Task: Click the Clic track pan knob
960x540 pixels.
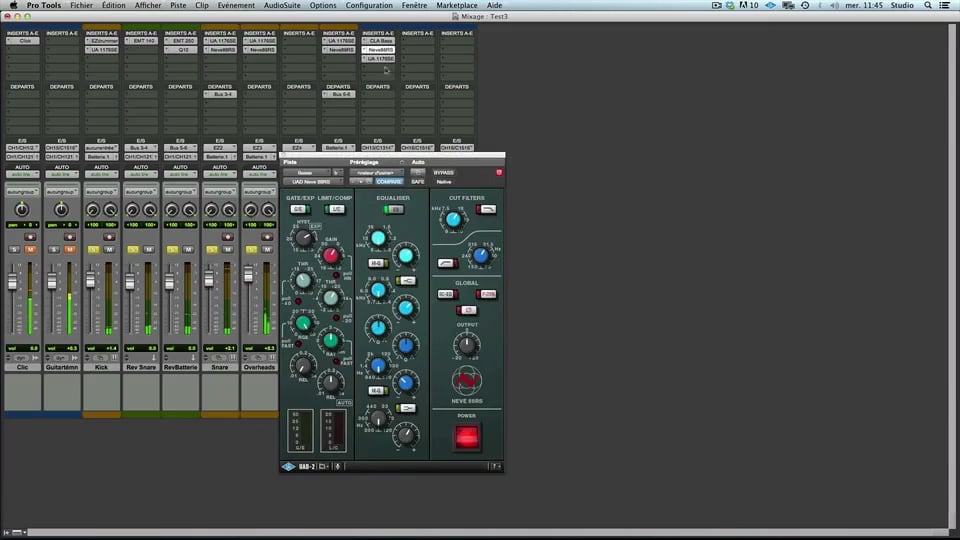Action: (x=22, y=209)
